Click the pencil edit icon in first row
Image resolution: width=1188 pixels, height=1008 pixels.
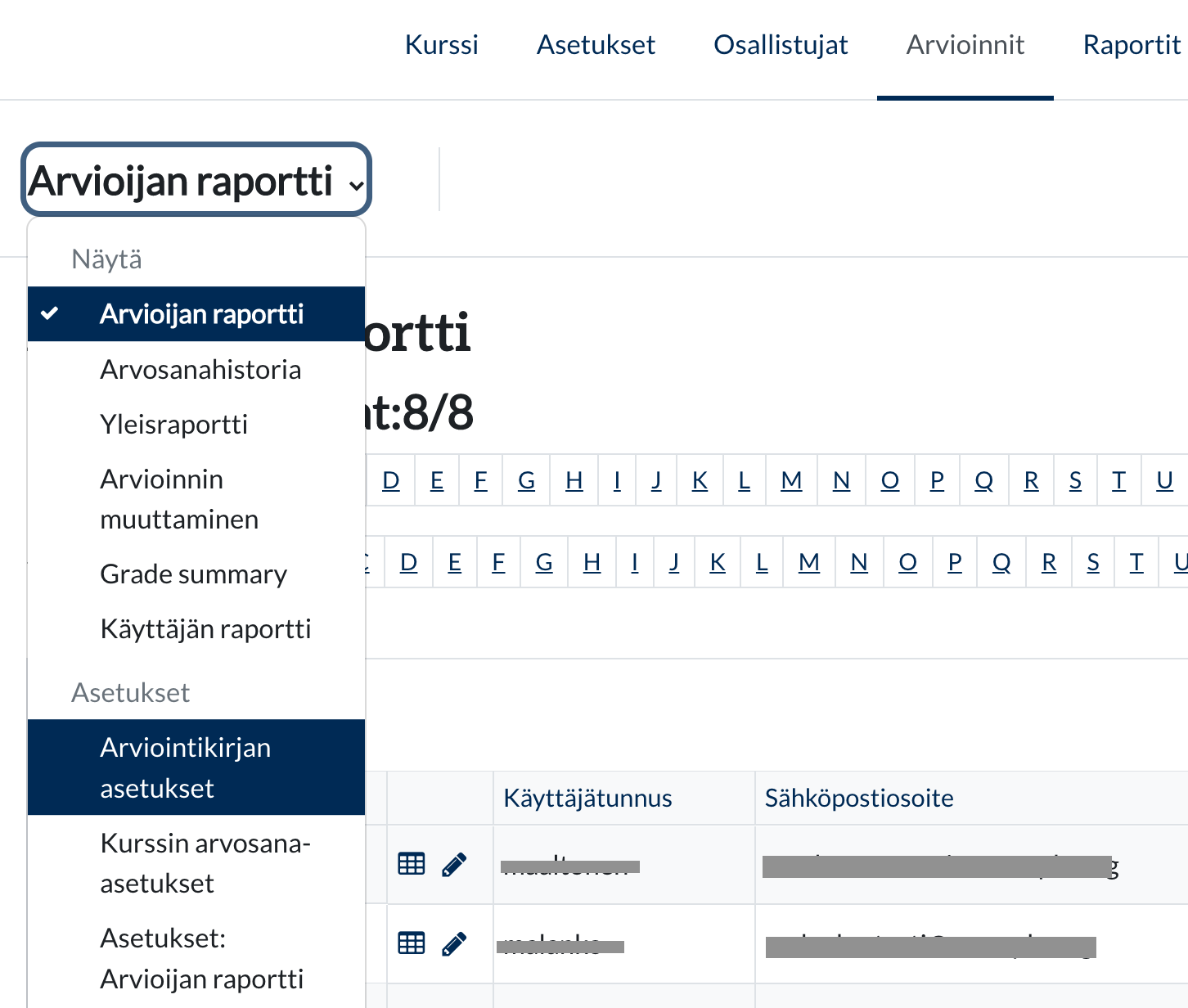coord(454,864)
